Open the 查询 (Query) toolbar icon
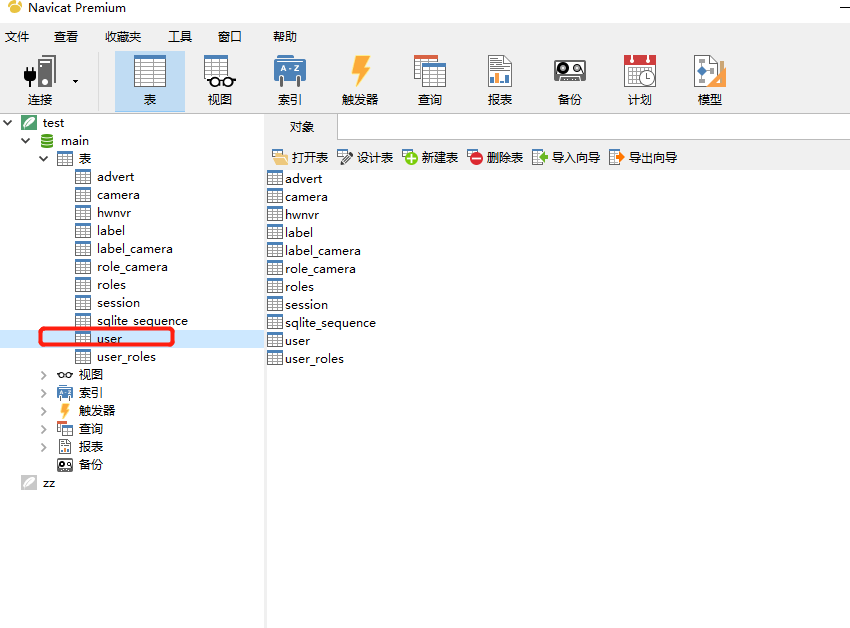 (x=429, y=80)
